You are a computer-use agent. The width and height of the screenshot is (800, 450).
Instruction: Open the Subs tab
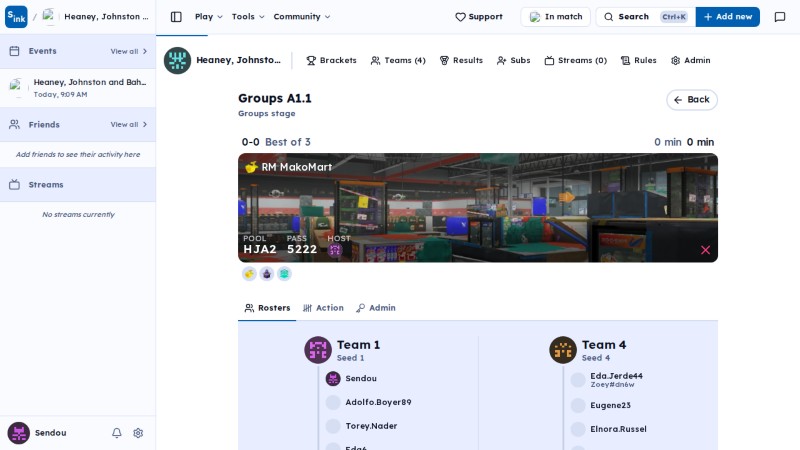tap(513, 60)
